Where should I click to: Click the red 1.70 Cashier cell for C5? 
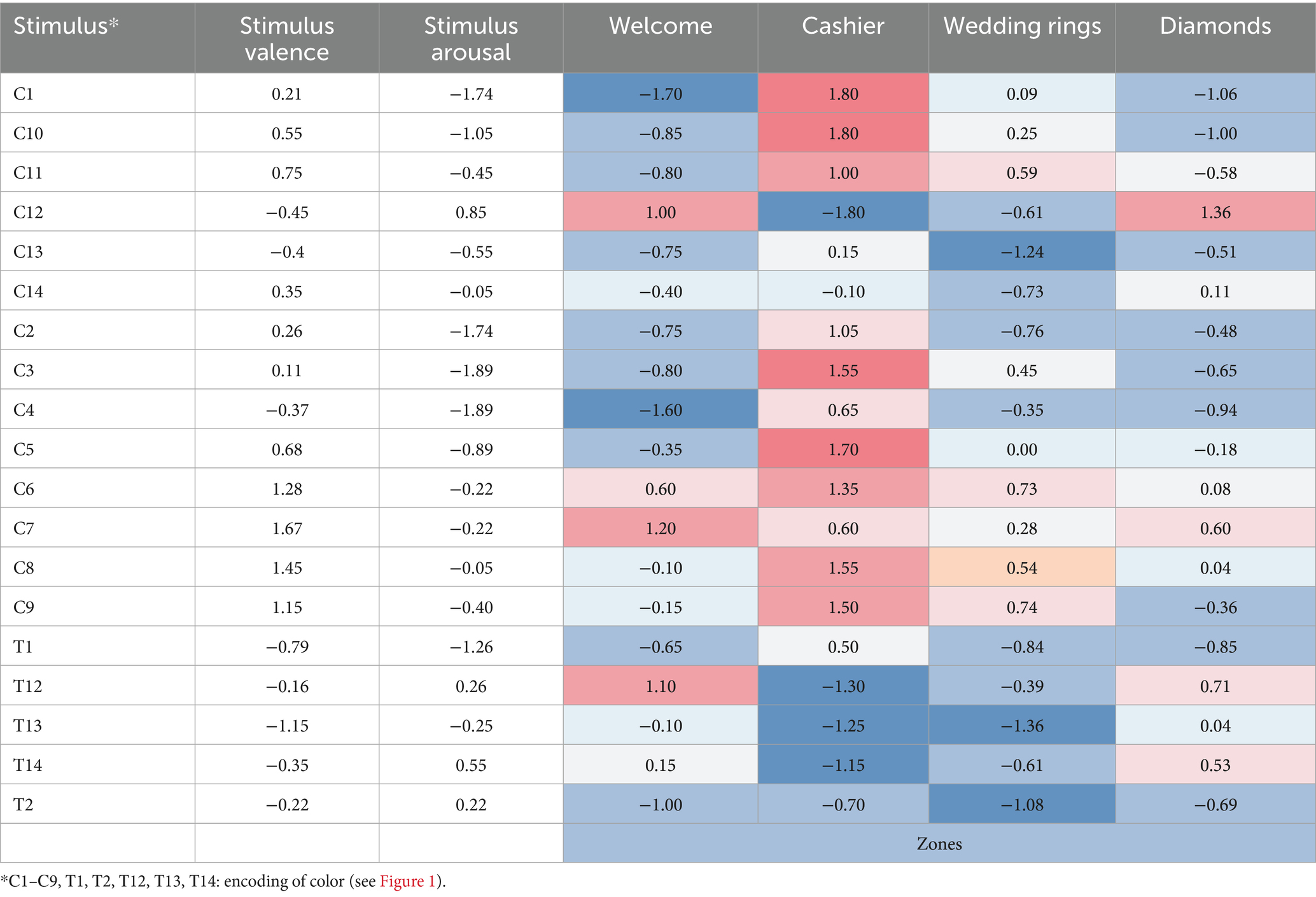pos(843,449)
